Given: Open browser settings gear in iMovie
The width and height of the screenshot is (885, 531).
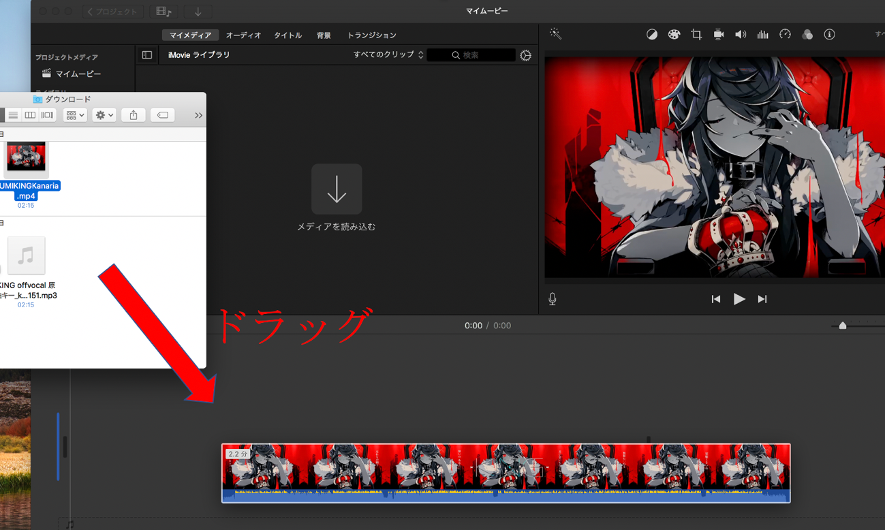Looking at the screenshot, I should point(525,55).
